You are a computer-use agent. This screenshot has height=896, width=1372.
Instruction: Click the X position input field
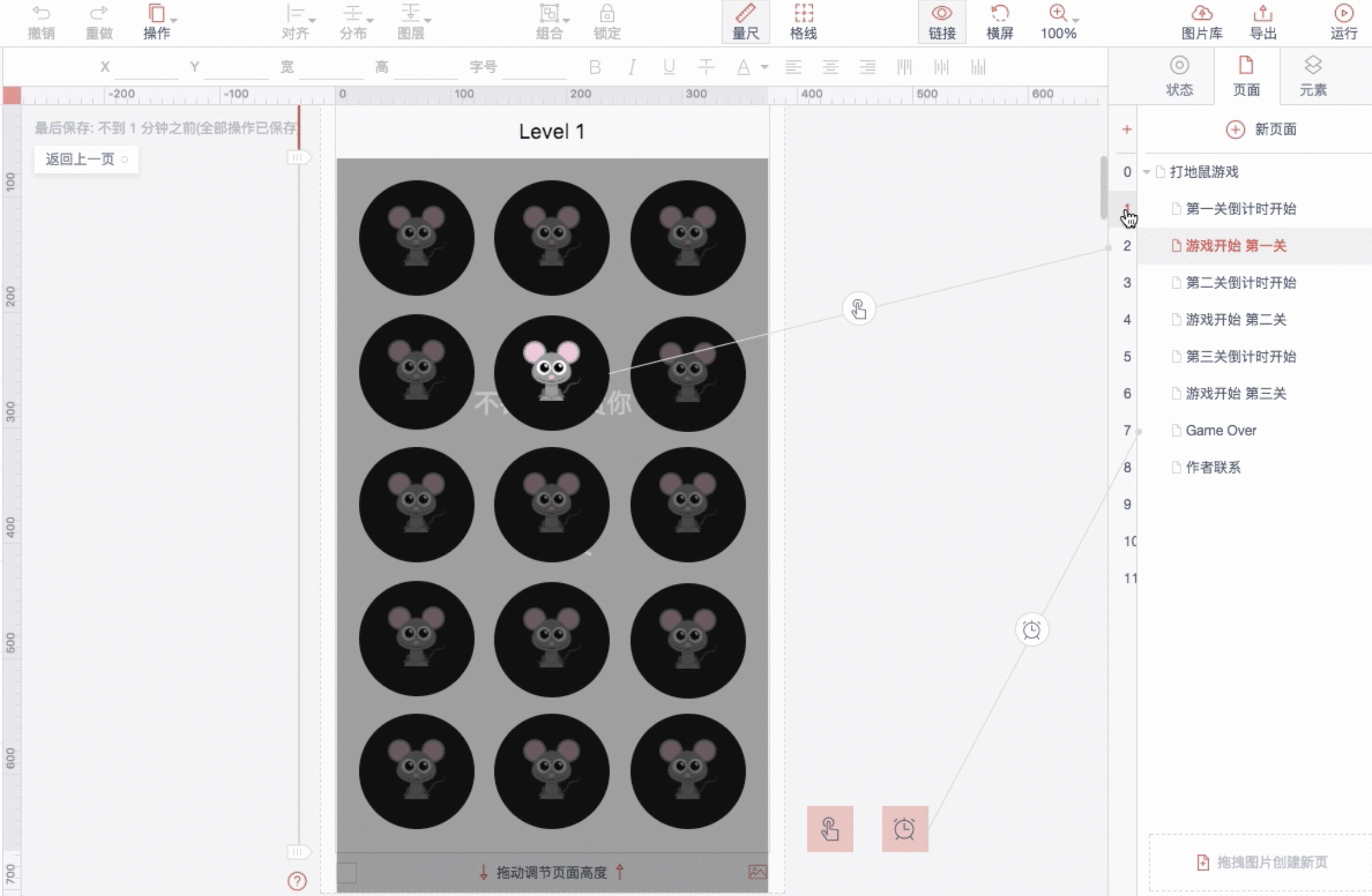coord(147,67)
